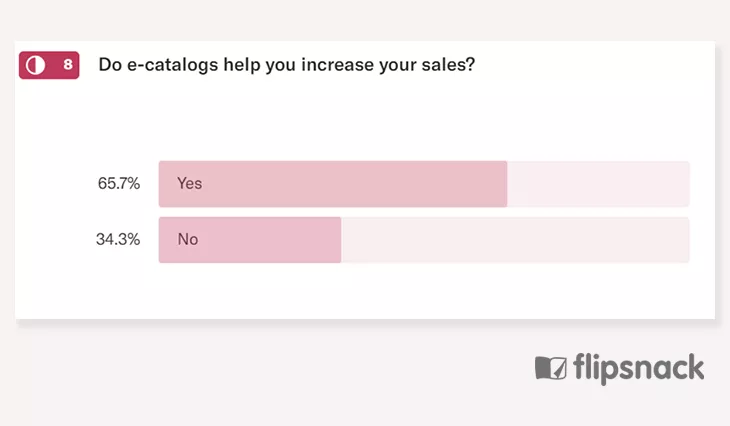Click the word "e-catalogs" in the question
730x426 pixels.
[x=172, y=65]
